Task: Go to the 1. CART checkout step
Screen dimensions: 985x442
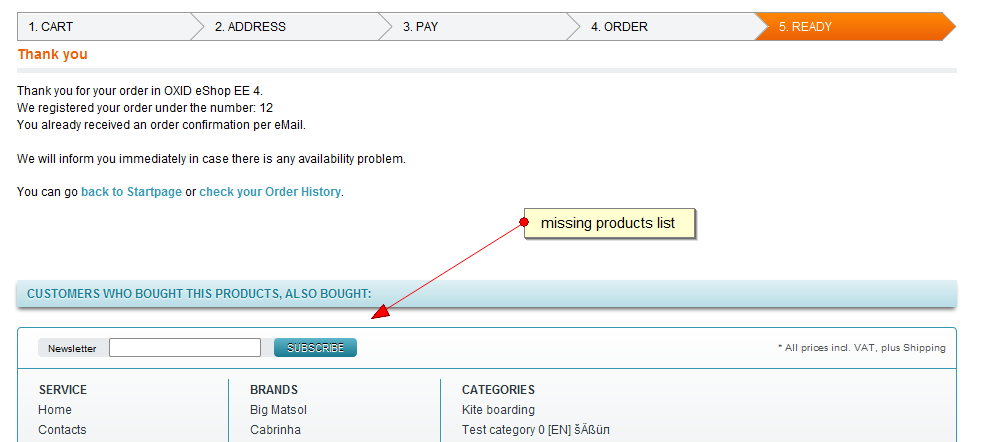Action: [x=51, y=27]
